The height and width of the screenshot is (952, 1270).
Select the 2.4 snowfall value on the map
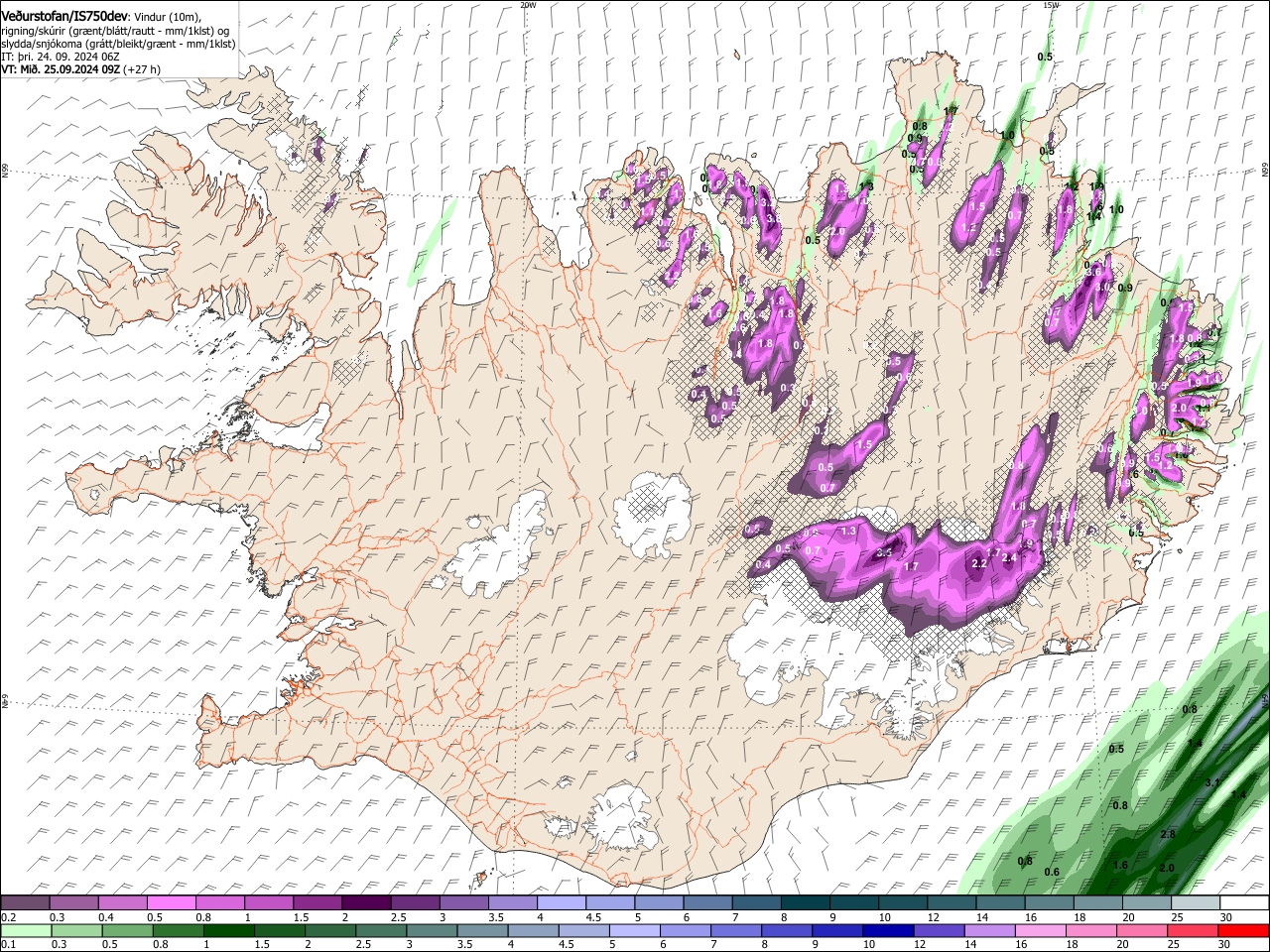coord(1010,558)
